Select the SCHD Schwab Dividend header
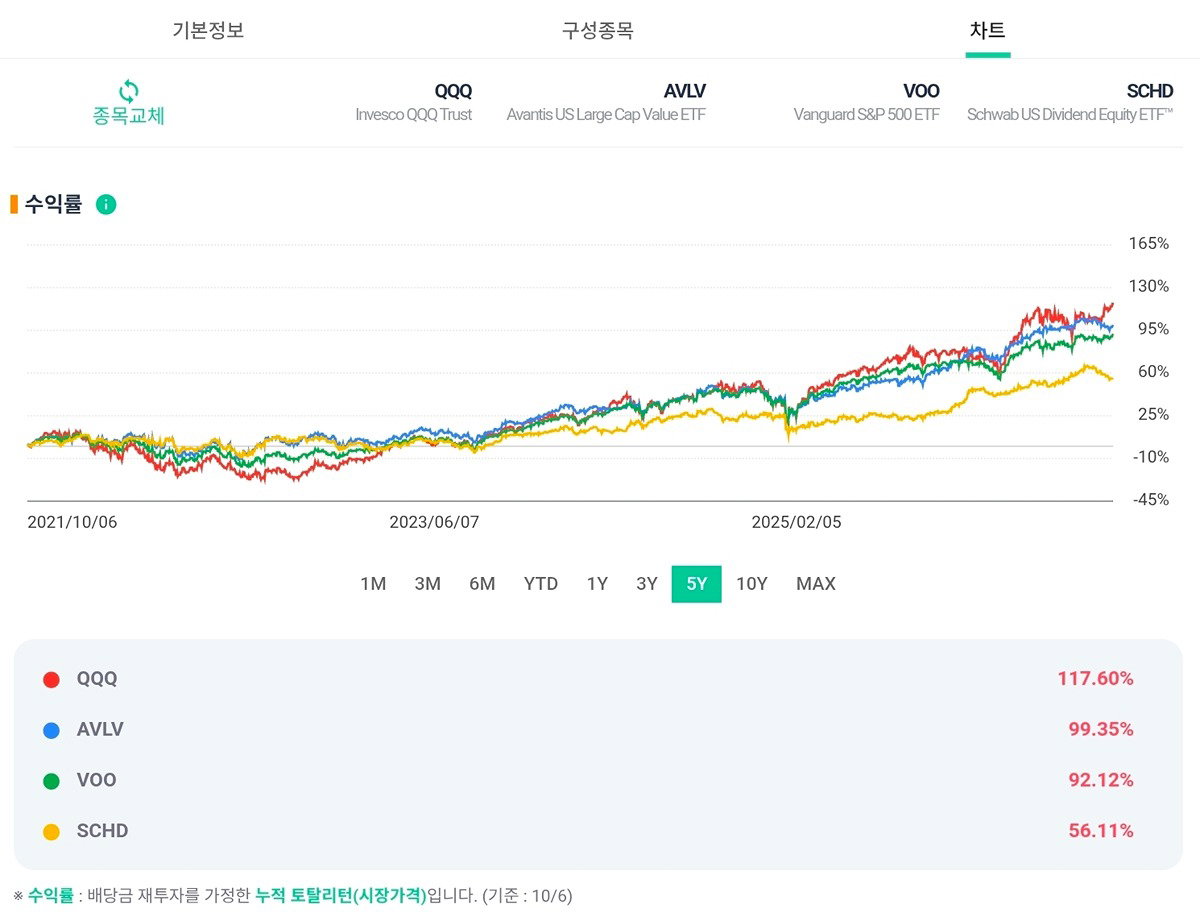Viewport: 1200px width, 917px height. [1070, 103]
